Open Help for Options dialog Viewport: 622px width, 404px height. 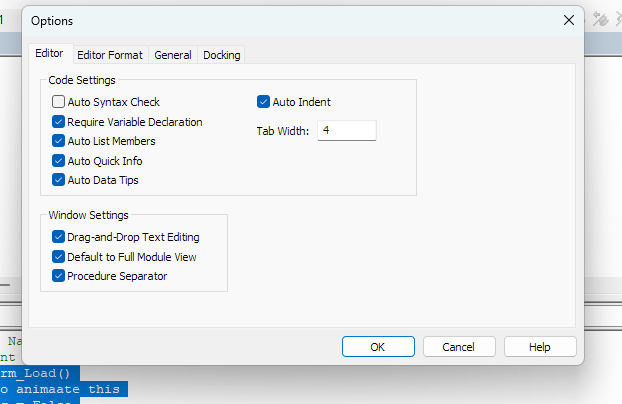(x=540, y=347)
